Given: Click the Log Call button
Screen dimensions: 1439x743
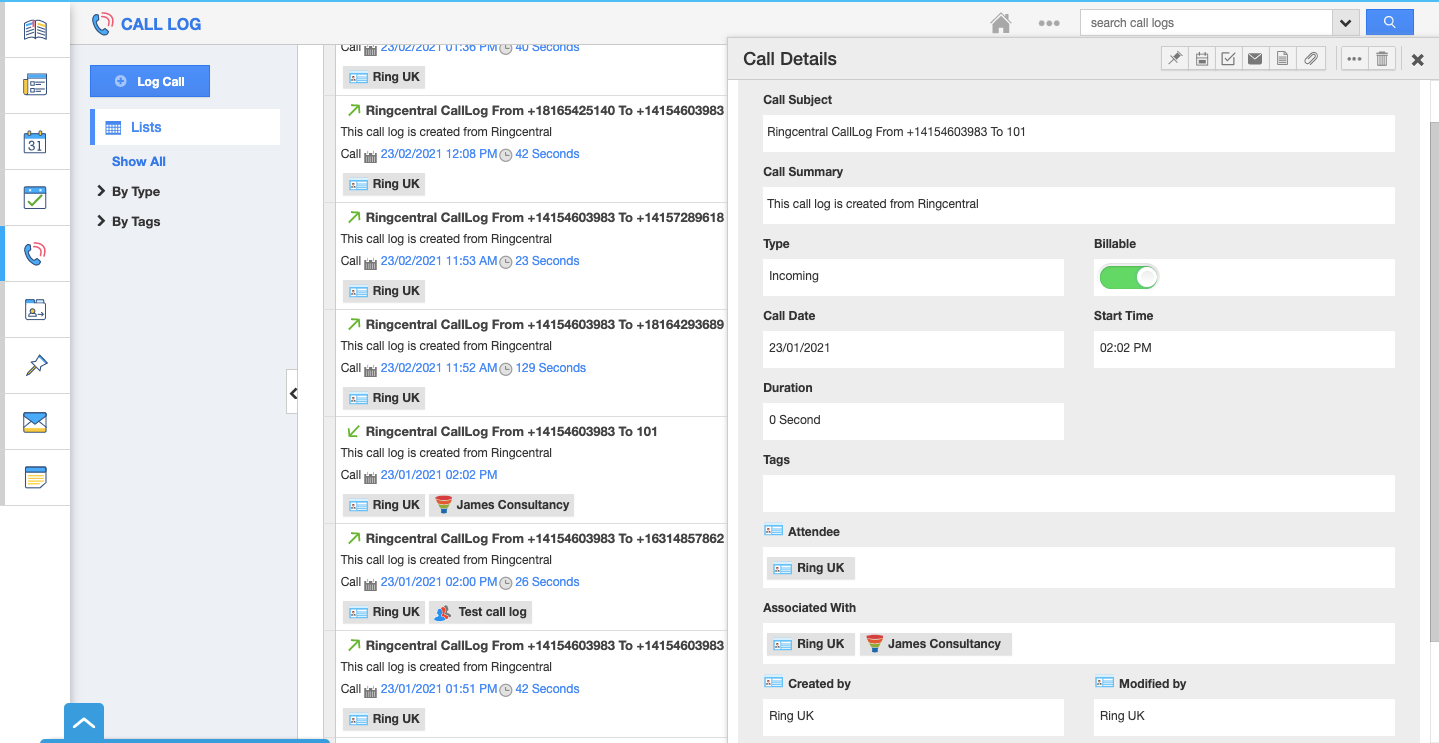Looking at the screenshot, I should coord(150,82).
